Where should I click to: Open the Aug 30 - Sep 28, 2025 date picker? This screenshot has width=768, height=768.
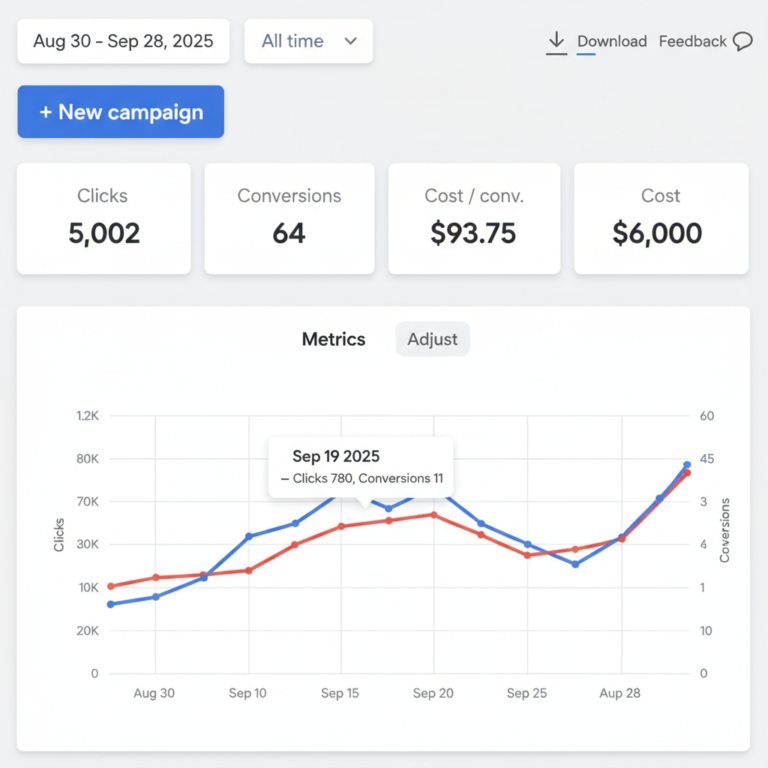(123, 41)
